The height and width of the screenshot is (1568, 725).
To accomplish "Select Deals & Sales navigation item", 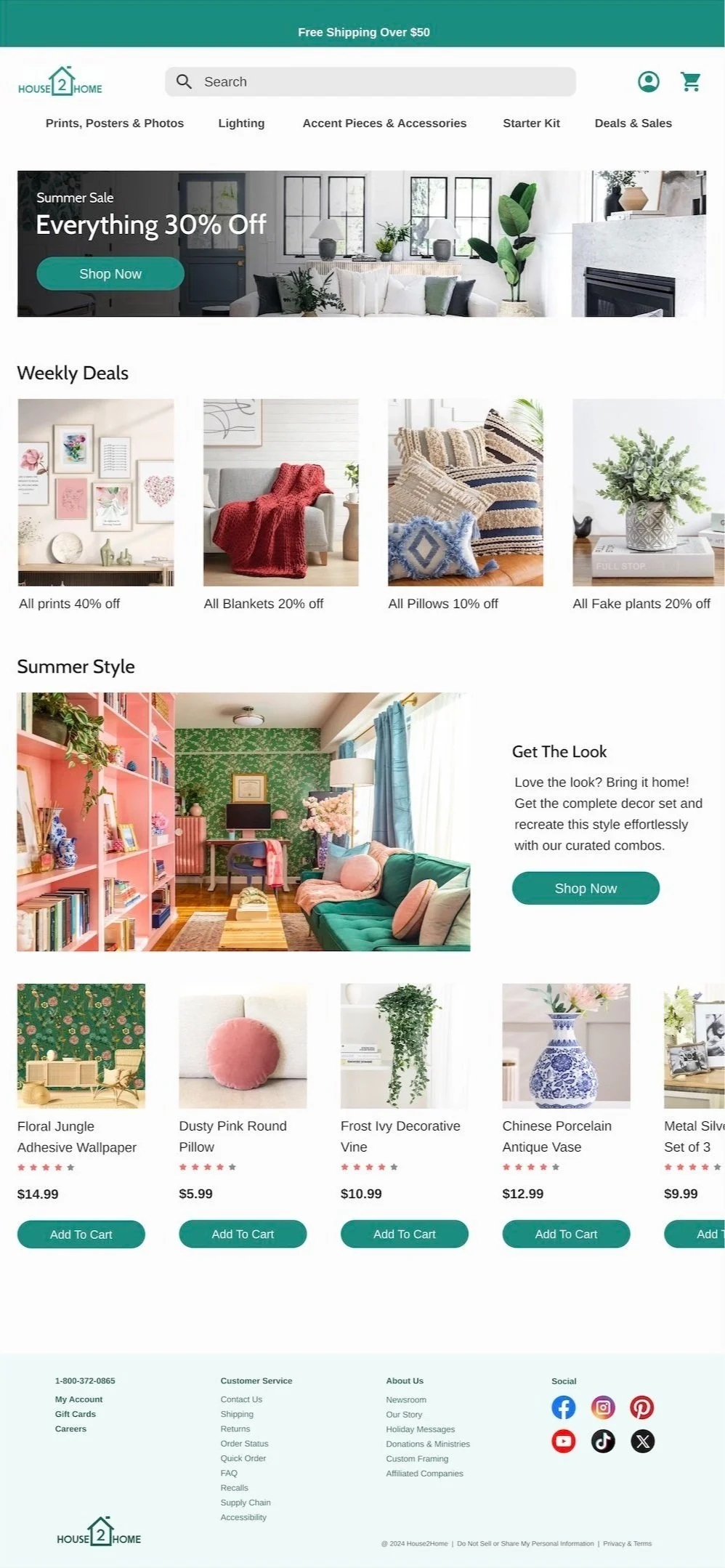I will click(633, 124).
